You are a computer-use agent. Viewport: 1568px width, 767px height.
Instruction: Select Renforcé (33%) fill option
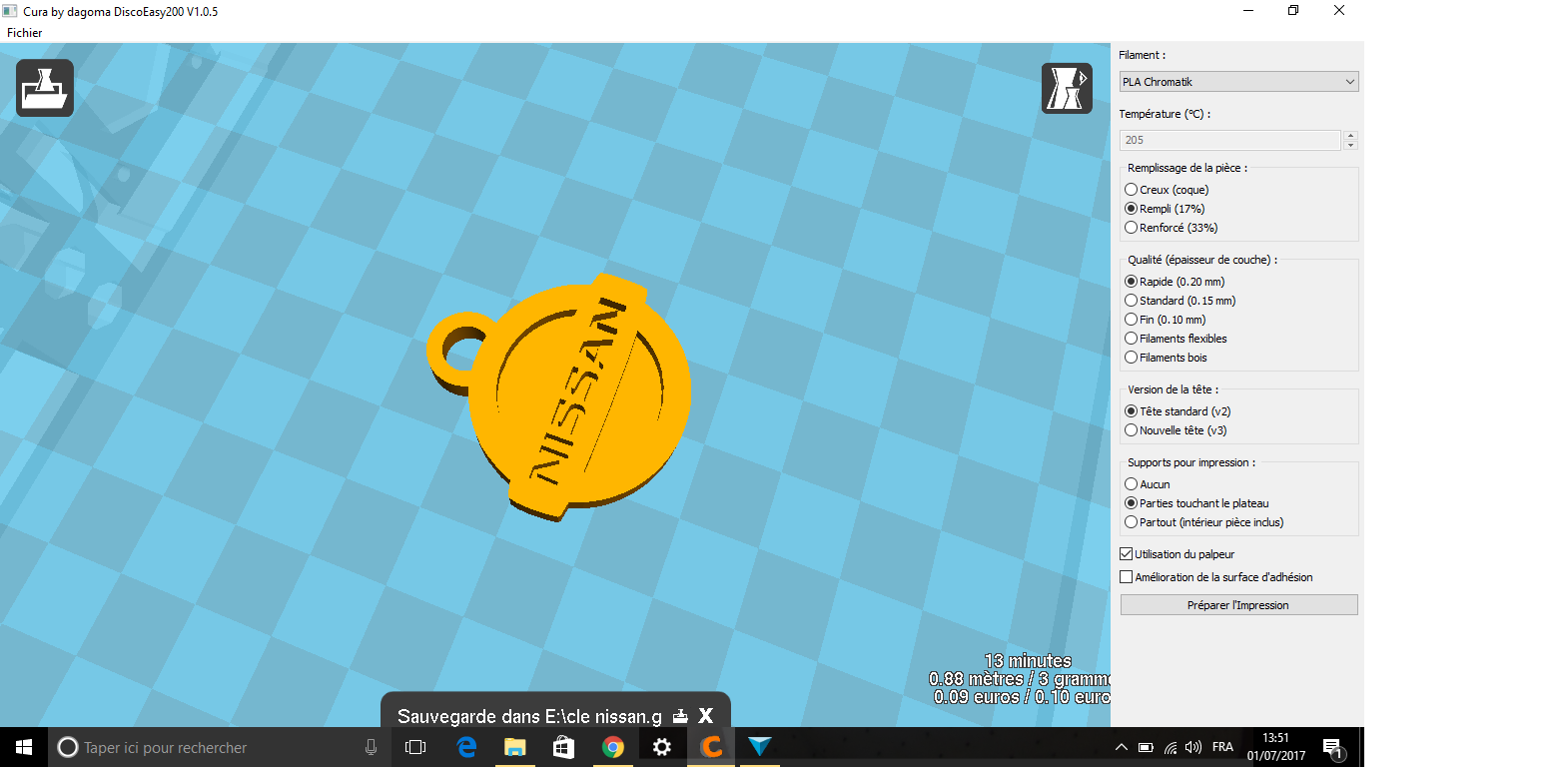pos(1172,228)
